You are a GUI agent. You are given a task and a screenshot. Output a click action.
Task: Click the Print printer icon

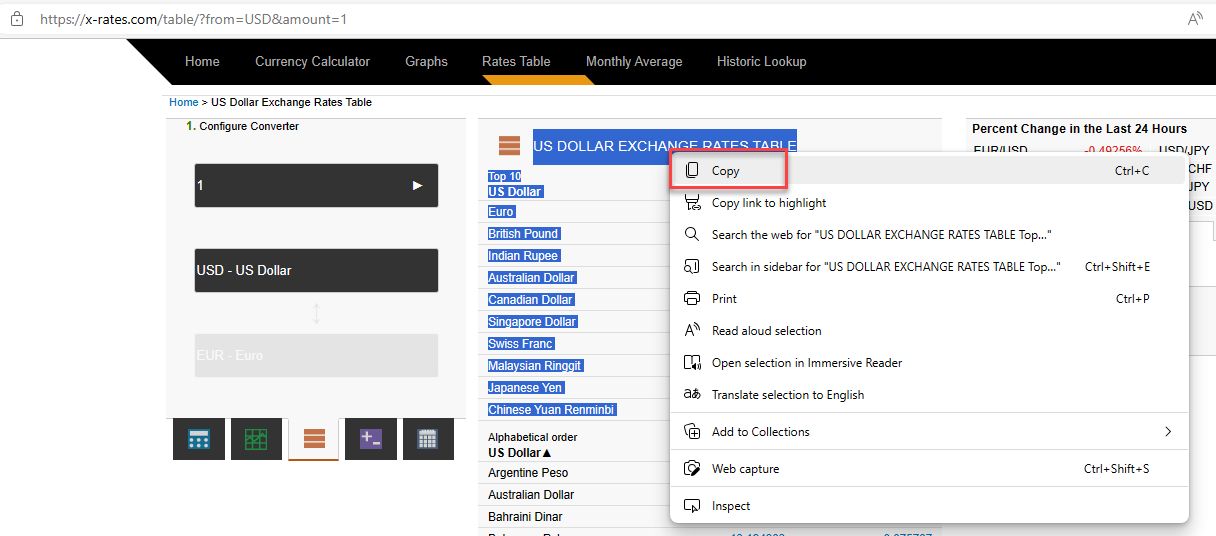(x=692, y=299)
